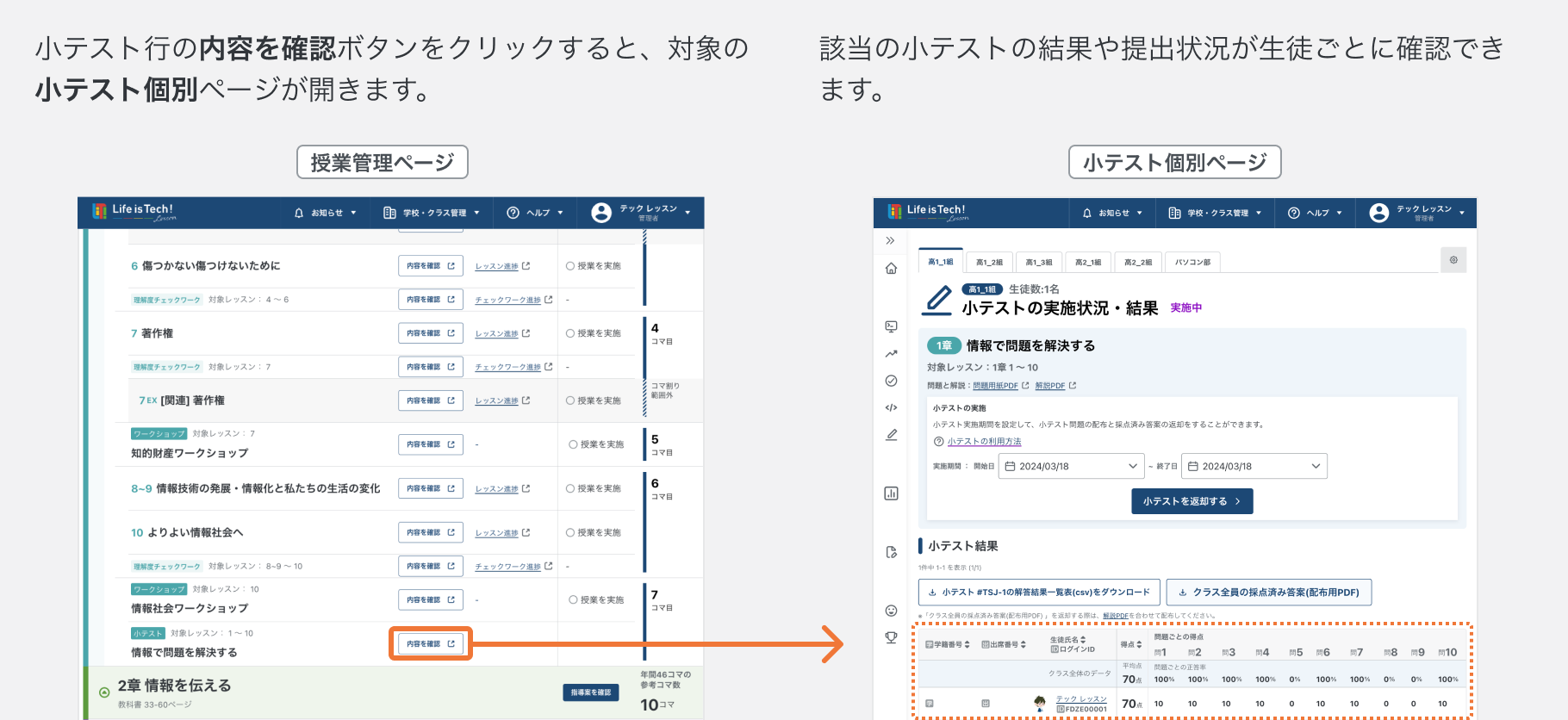Select 授業を実施 radio for lesson 7 著作権

coord(570,333)
